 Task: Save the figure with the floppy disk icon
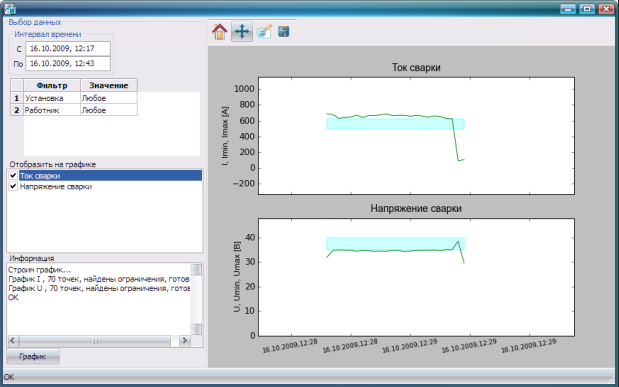[283, 32]
